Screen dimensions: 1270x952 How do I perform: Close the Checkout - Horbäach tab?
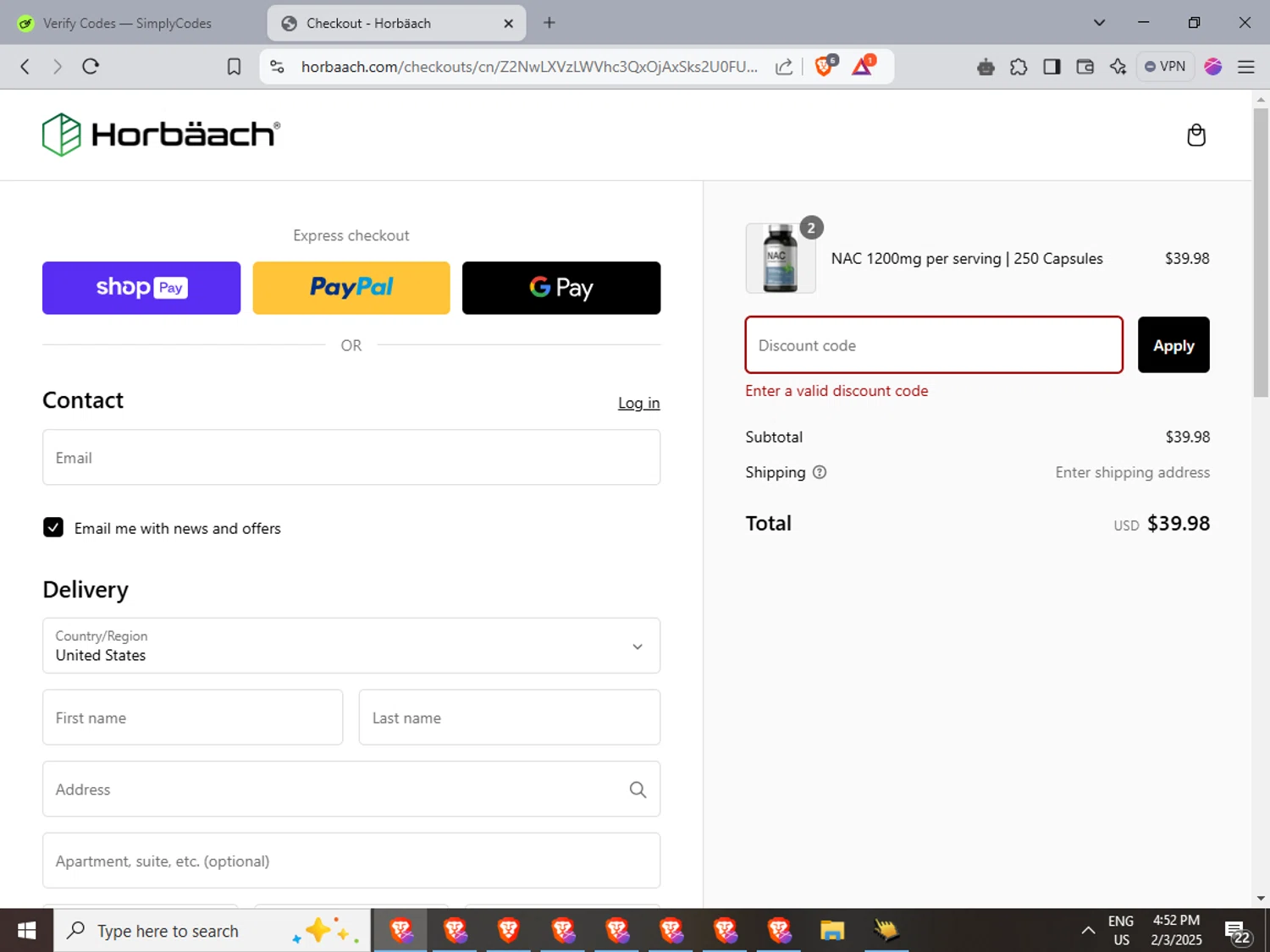point(509,24)
